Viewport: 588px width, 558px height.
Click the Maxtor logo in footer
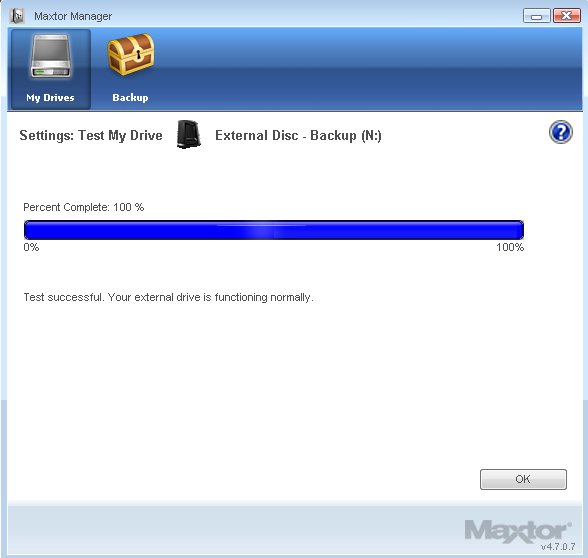(518, 531)
